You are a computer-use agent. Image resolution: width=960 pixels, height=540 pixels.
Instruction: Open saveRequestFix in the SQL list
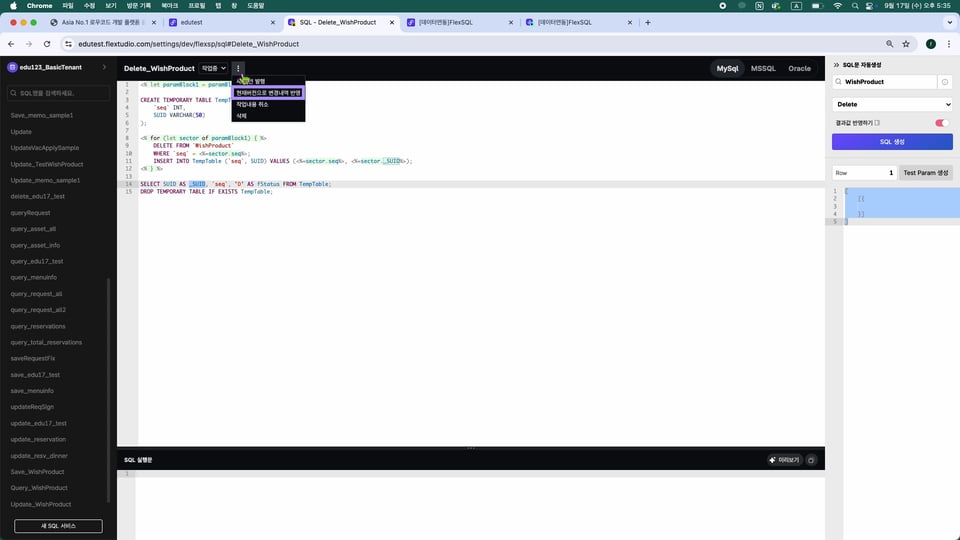pyautogui.click(x=33, y=358)
